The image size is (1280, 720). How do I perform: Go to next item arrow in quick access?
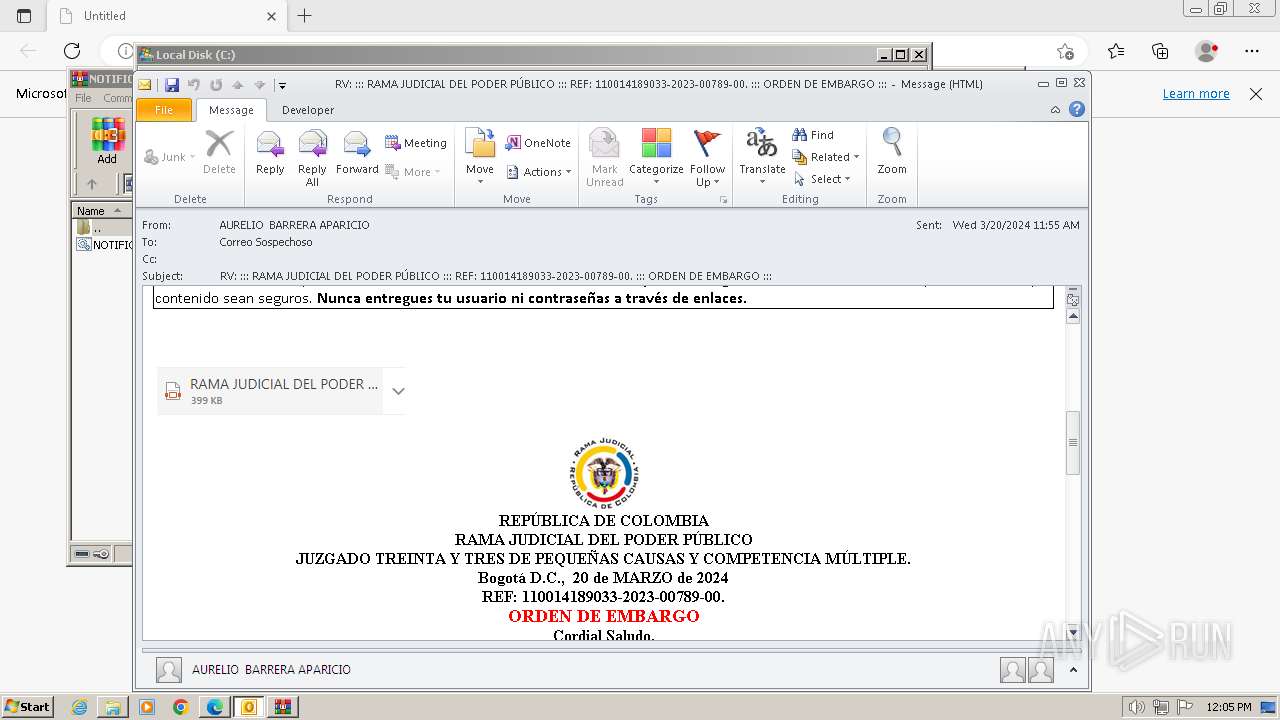tap(260, 85)
